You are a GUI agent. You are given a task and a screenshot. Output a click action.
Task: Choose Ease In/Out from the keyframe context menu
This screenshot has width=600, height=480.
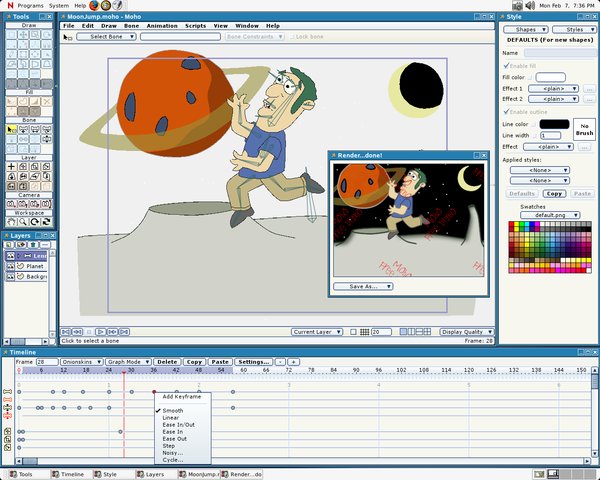point(176,424)
